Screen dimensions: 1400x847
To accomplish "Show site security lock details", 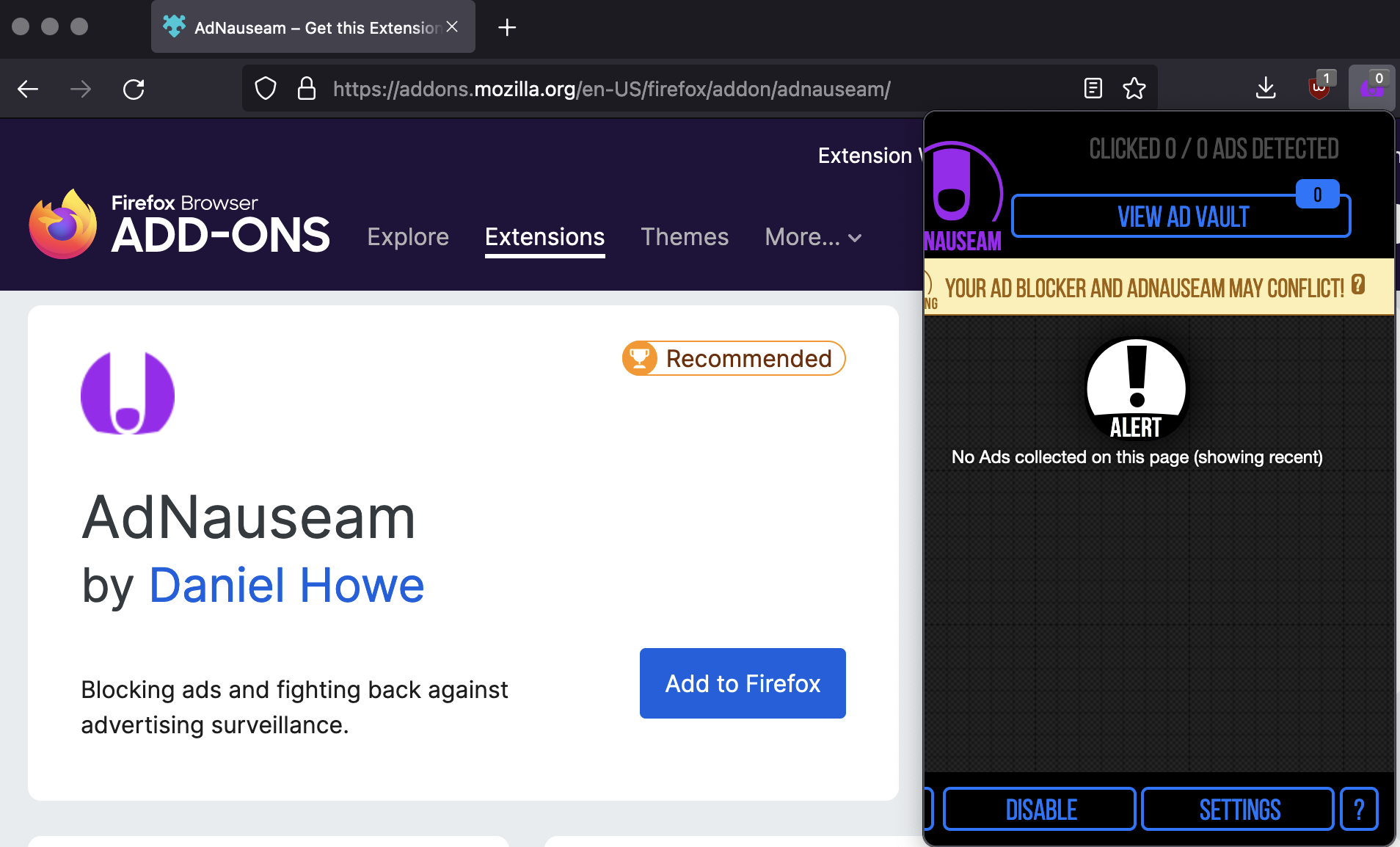I will (307, 89).
